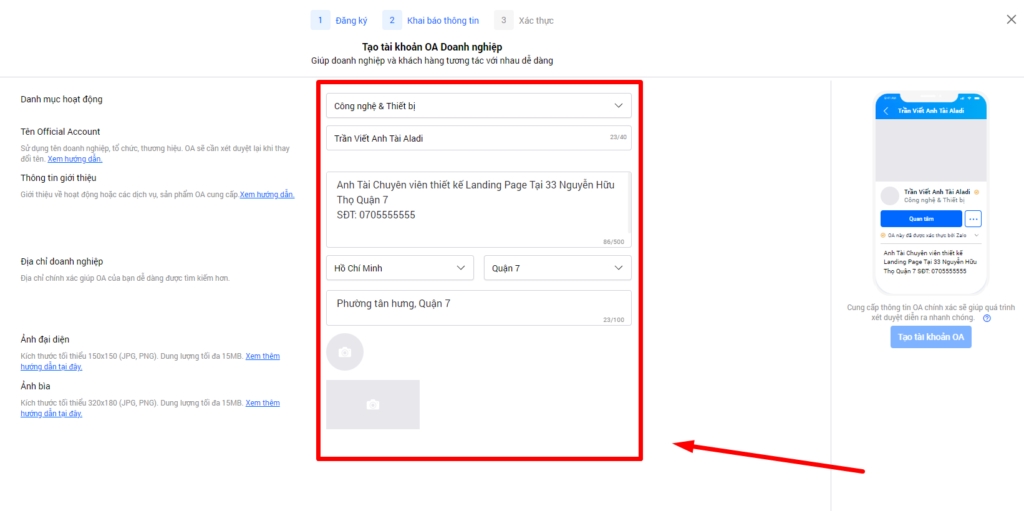Click back arrow in phone preview header
The image size is (1024, 511).
[x=886, y=111]
